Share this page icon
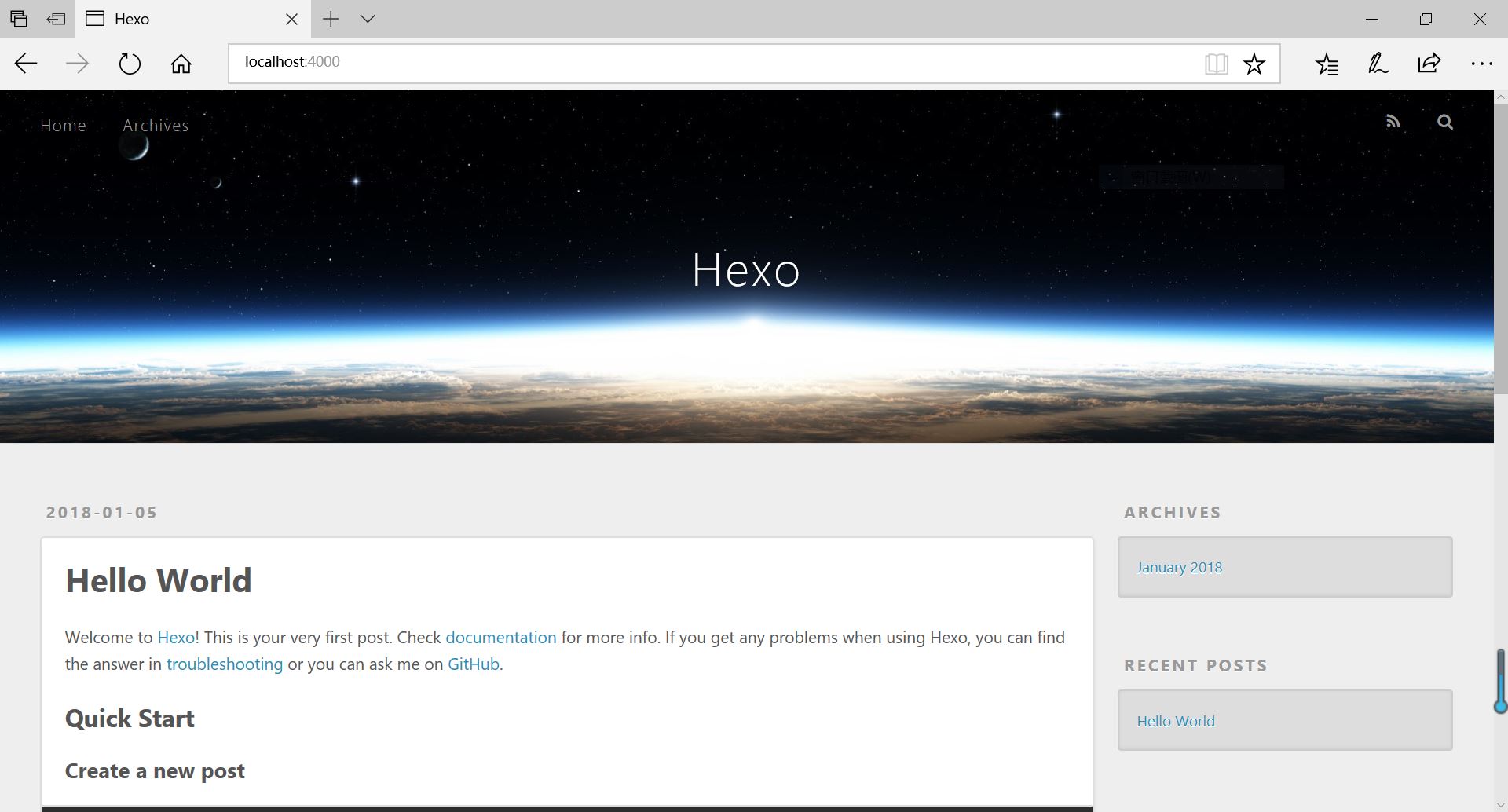This screenshot has height=812, width=1508. [x=1429, y=63]
